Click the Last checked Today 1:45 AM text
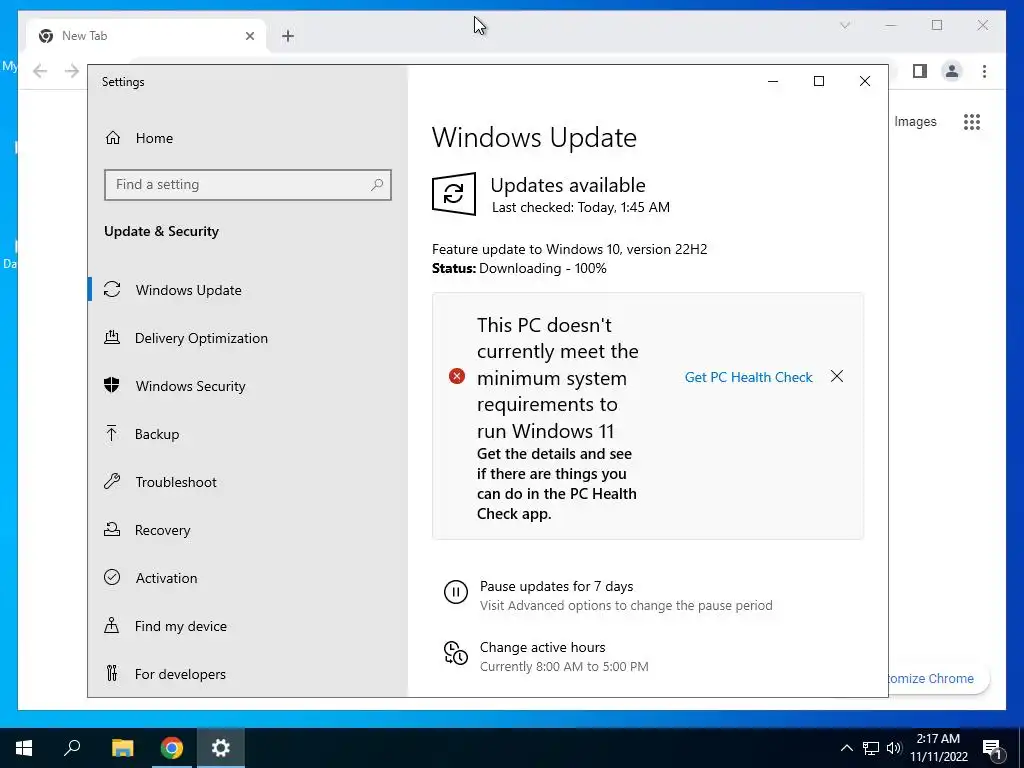The image size is (1024, 768). (x=581, y=208)
